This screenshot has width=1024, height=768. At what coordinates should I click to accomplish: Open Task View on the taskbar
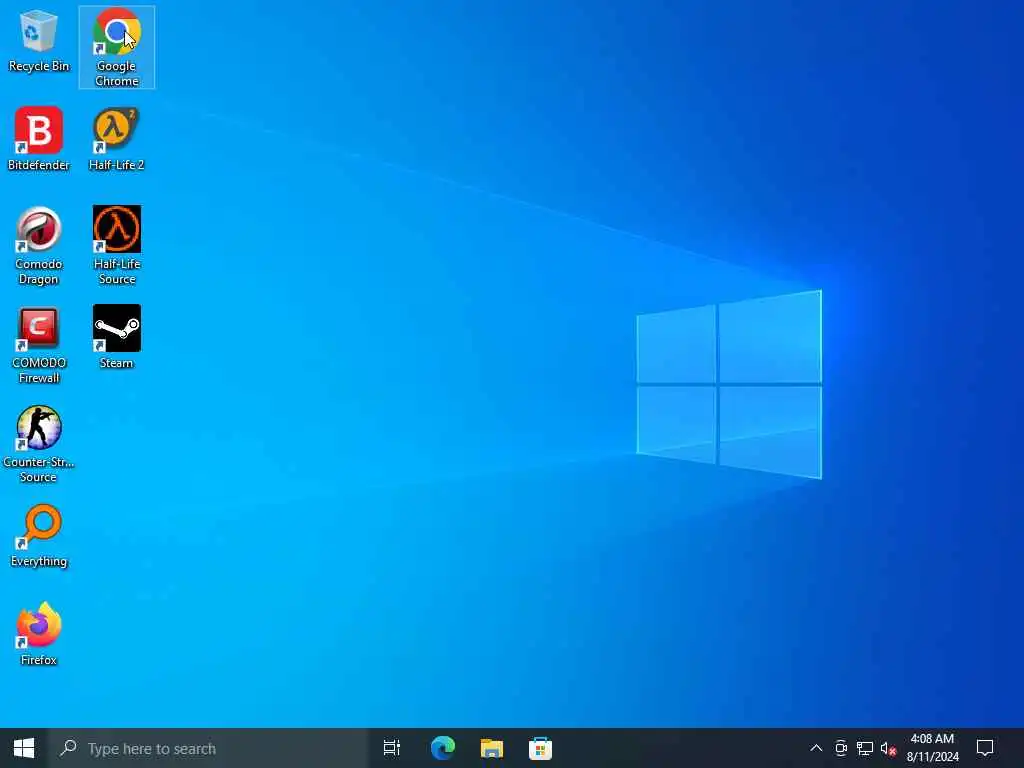point(392,748)
